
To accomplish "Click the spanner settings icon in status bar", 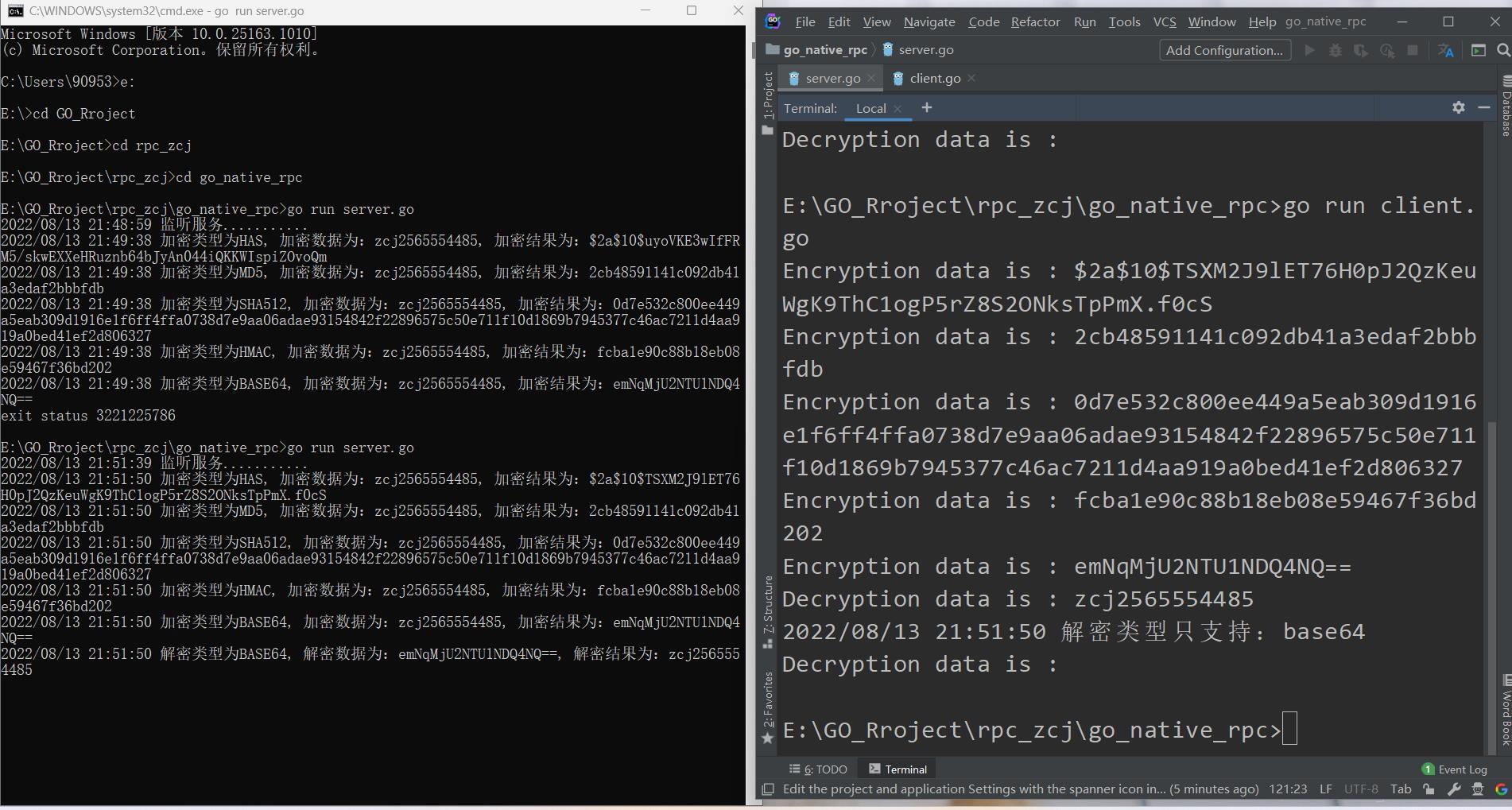I will (x=1453, y=789).
